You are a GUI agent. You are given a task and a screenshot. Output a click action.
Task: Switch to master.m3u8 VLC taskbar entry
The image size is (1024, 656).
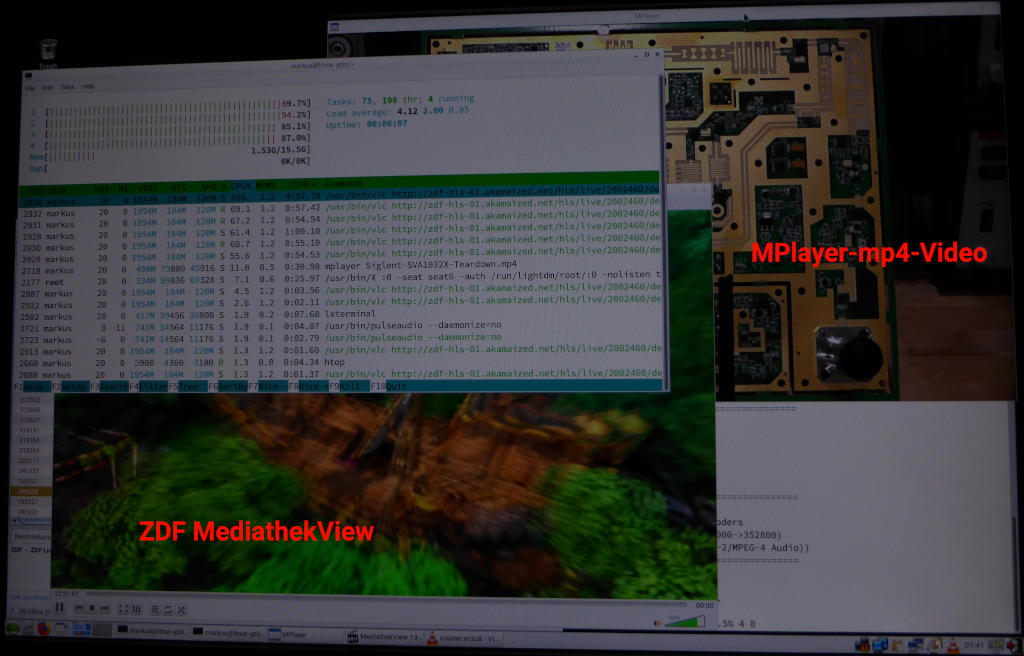coord(464,638)
